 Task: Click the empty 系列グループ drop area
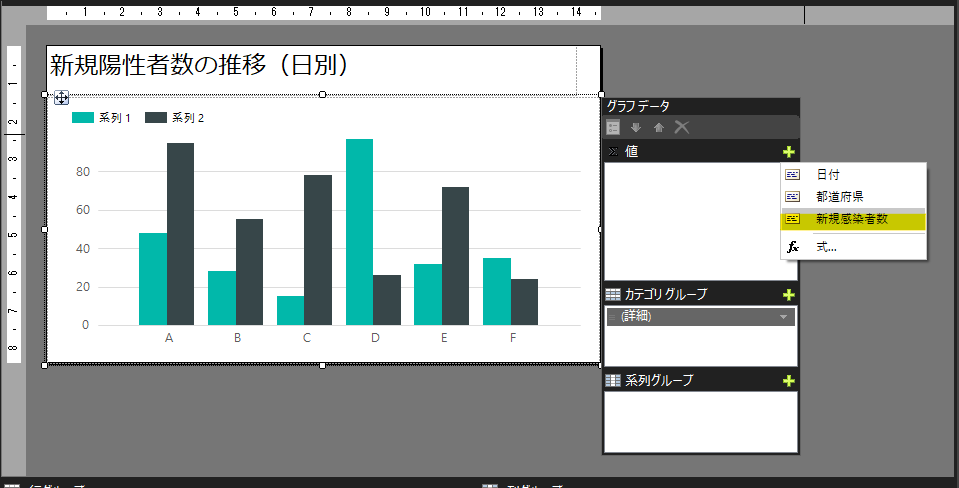point(700,421)
